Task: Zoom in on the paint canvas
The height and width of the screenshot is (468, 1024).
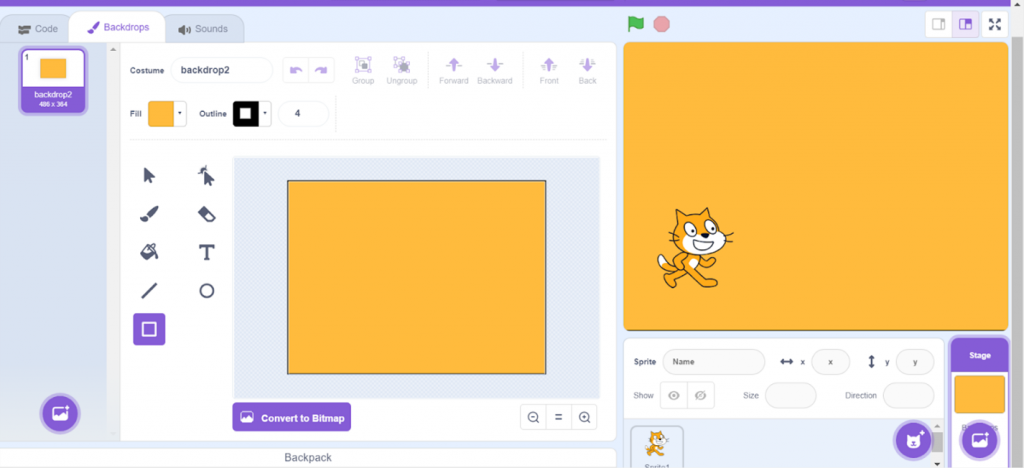Action: pyautogui.click(x=584, y=417)
